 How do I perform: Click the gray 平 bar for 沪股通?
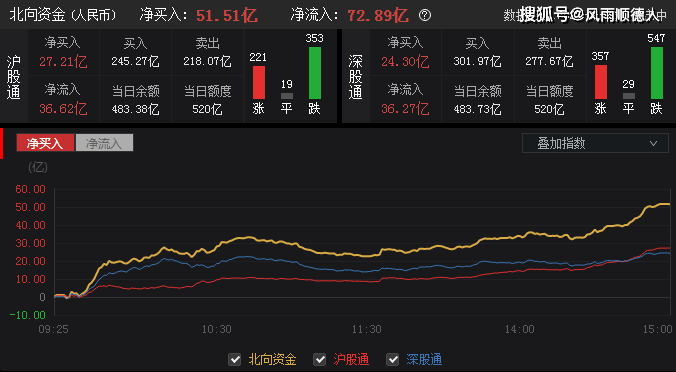point(287,96)
